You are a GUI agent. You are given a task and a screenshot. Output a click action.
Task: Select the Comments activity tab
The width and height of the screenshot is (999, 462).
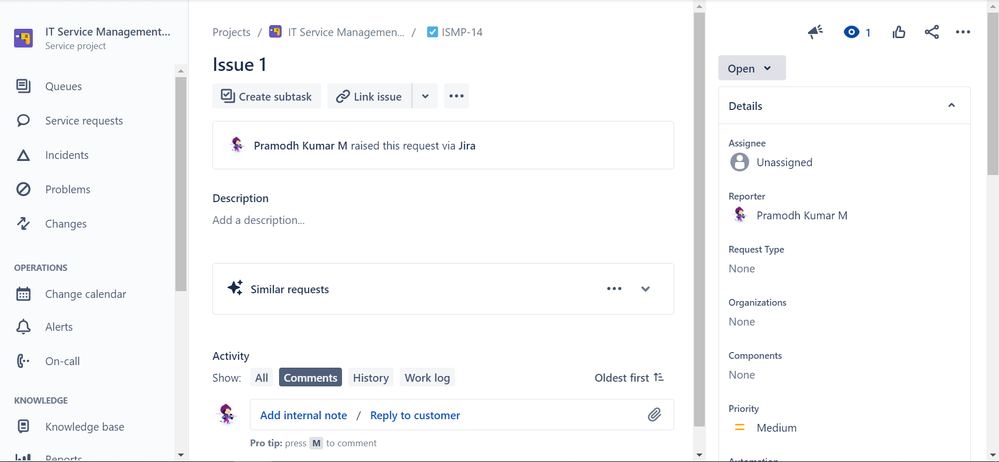pyautogui.click(x=310, y=378)
